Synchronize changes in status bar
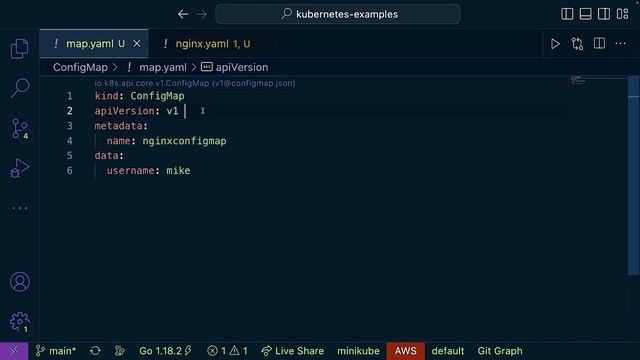The width and height of the screenshot is (640, 360). pos(96,351)
